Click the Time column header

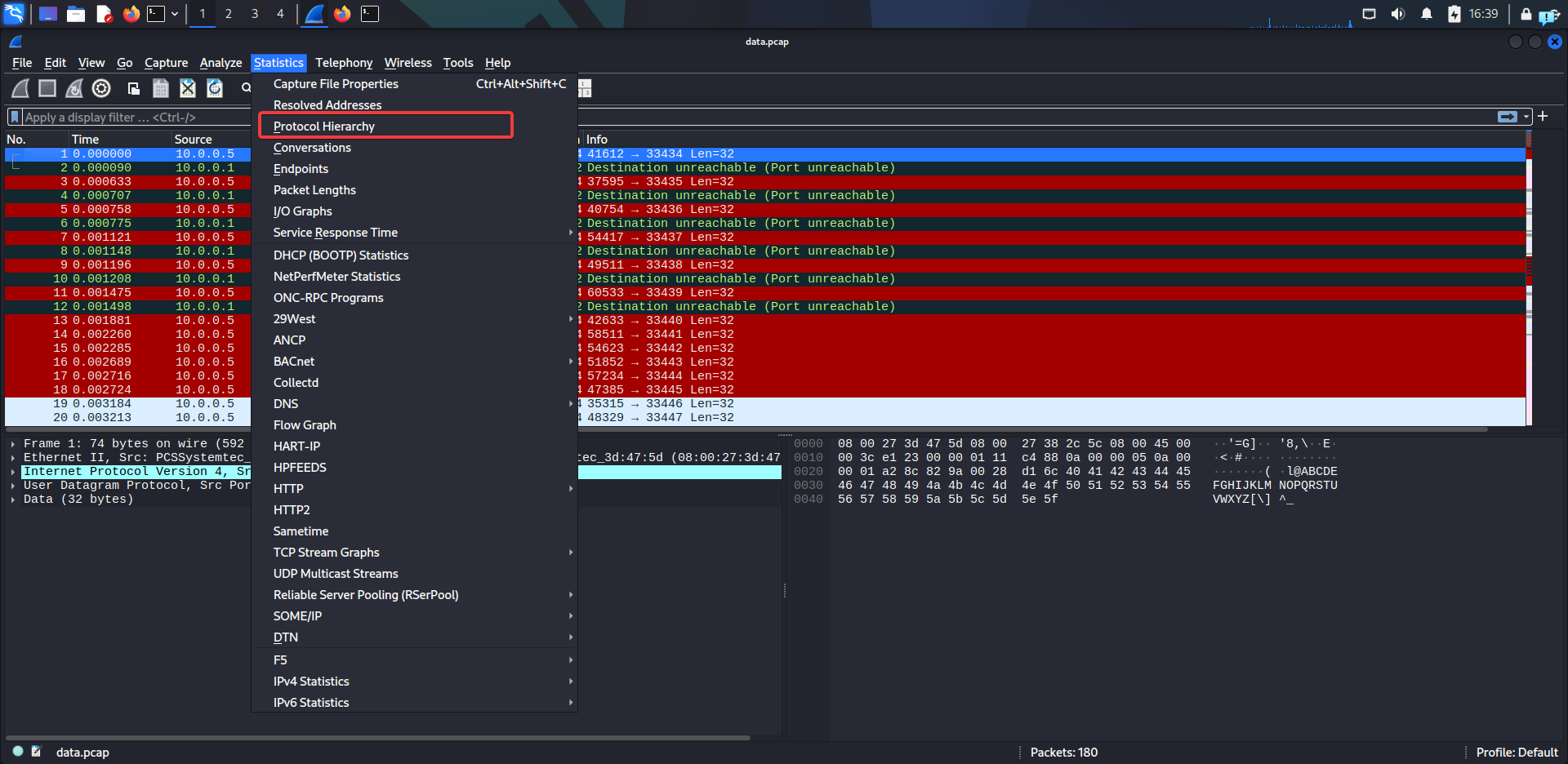[x=119, y=140]
